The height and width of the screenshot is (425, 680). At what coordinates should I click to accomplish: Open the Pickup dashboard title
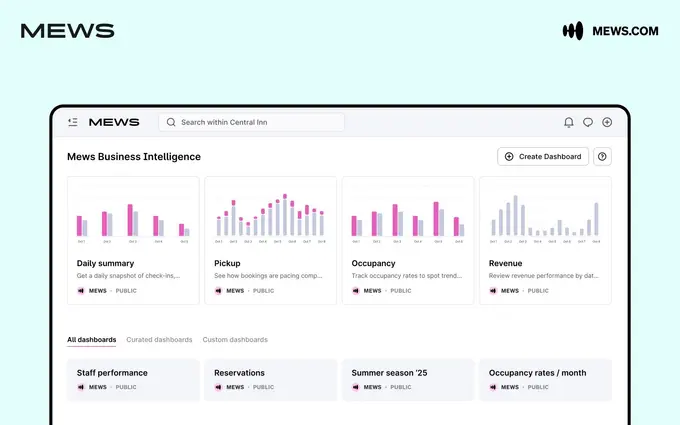227,263
